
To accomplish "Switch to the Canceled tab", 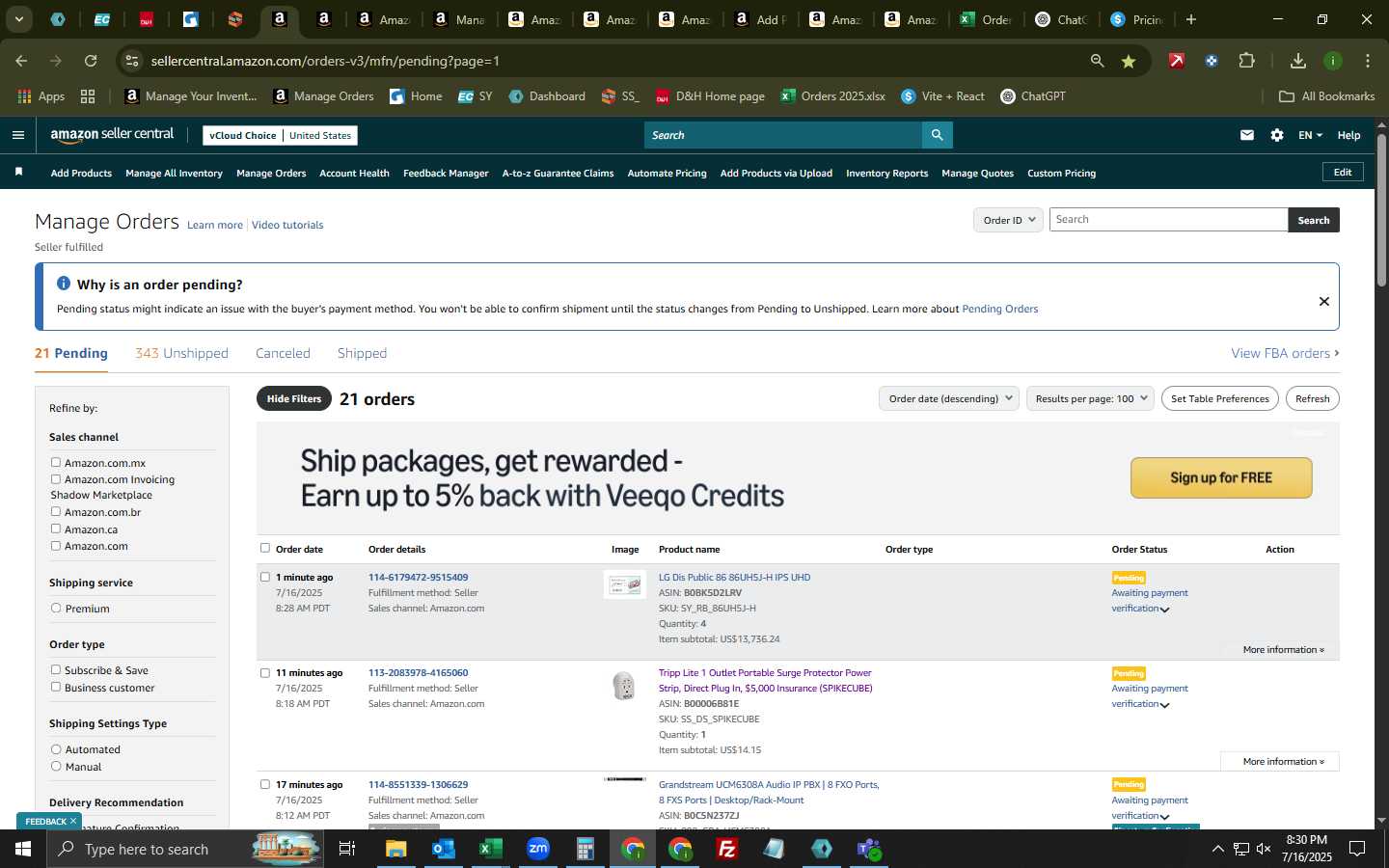I will (283, 353).
